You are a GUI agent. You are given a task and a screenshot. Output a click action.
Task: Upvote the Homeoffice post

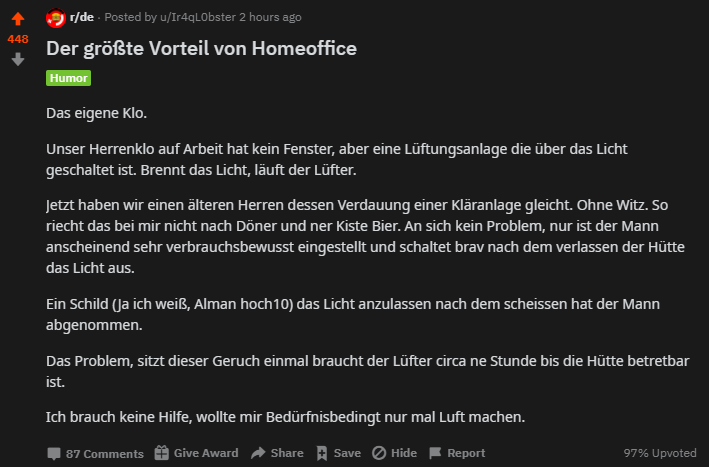click(x=18, y=18)
